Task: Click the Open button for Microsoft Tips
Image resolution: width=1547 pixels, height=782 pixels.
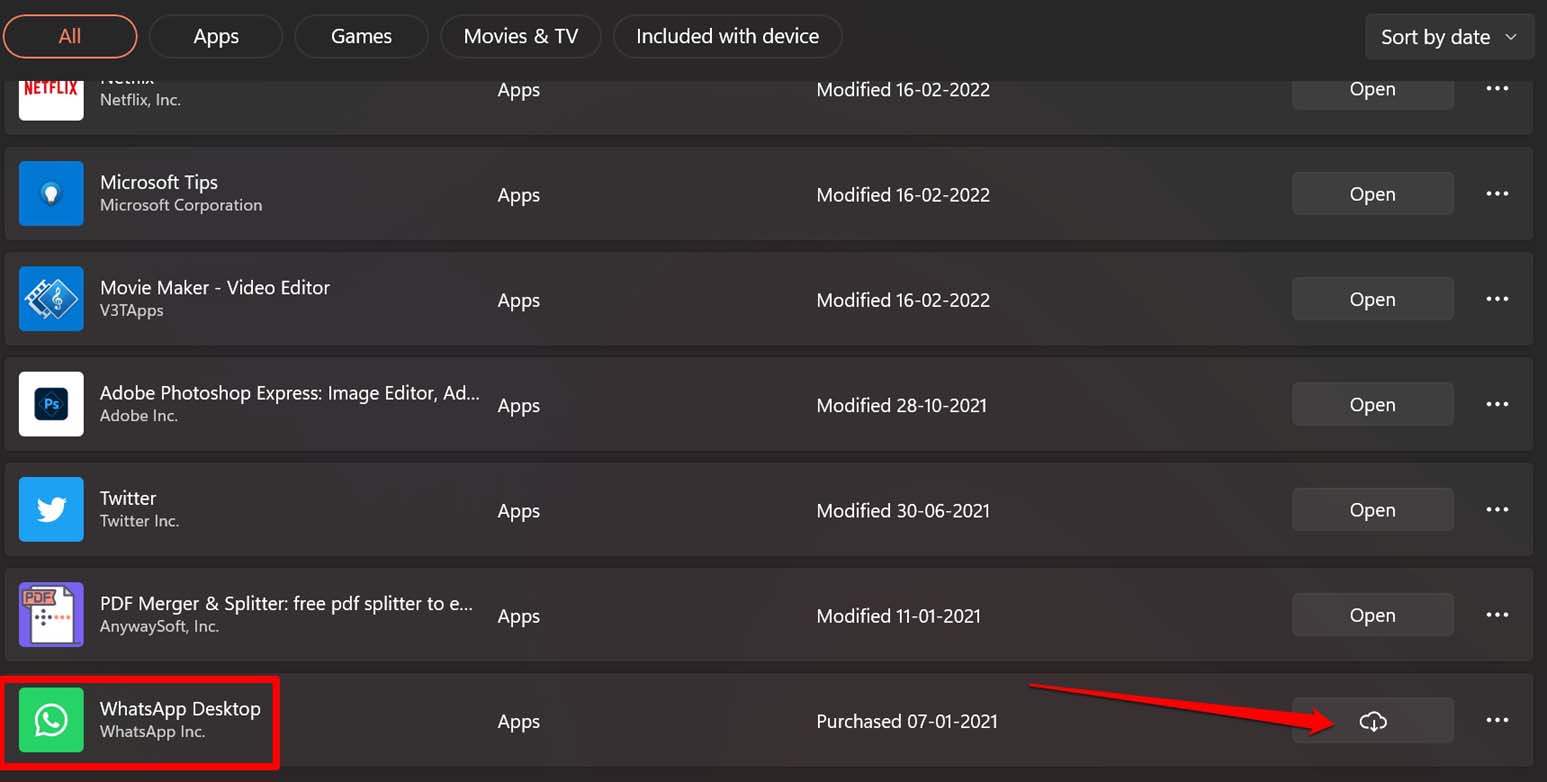Action: [x=1372, y=193]
